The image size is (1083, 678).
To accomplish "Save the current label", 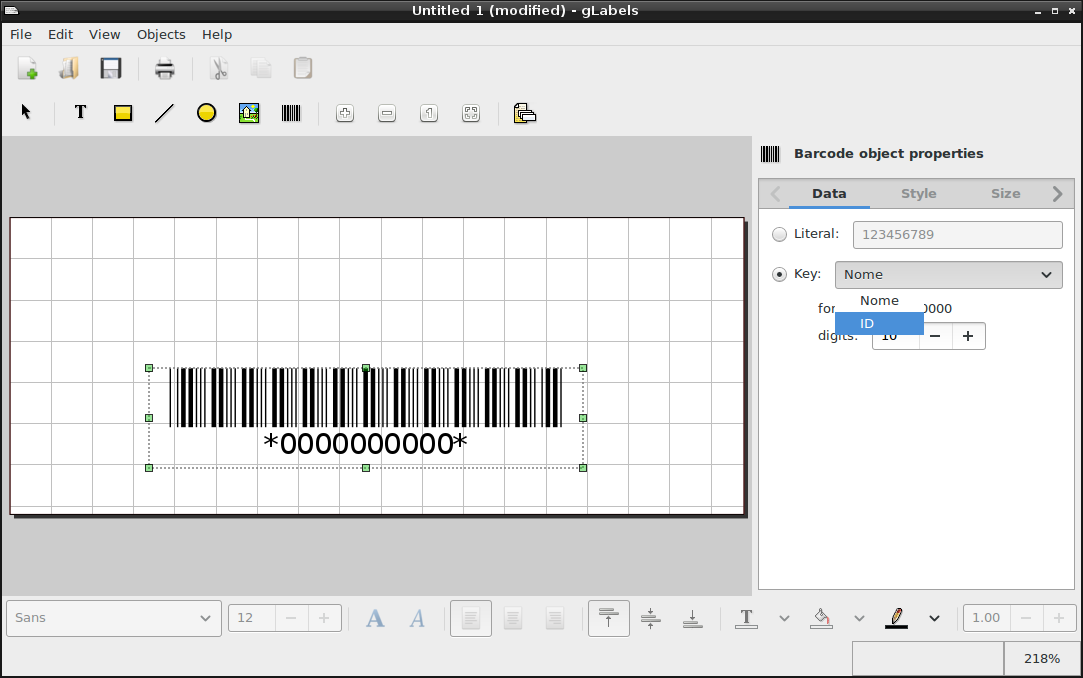I will [111, 68].
